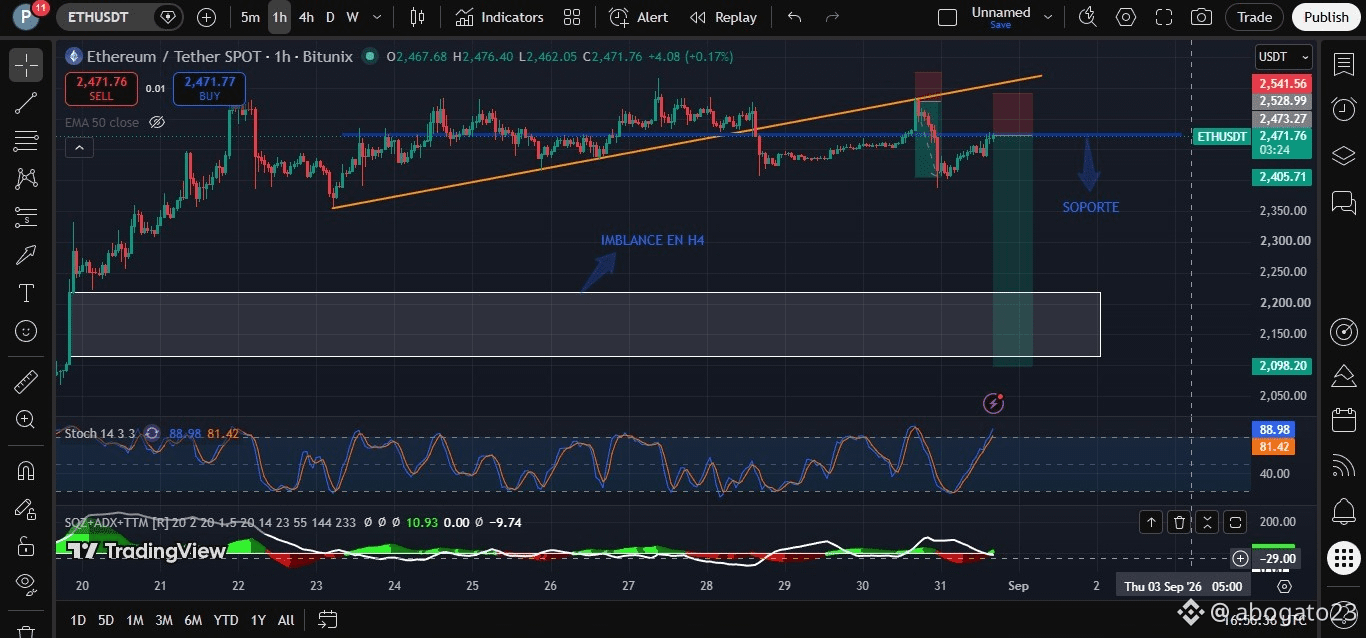This screenshot has width=1366, height=638.
Task: Open the pattern drawing tools
Action: (x=26, y=179)
